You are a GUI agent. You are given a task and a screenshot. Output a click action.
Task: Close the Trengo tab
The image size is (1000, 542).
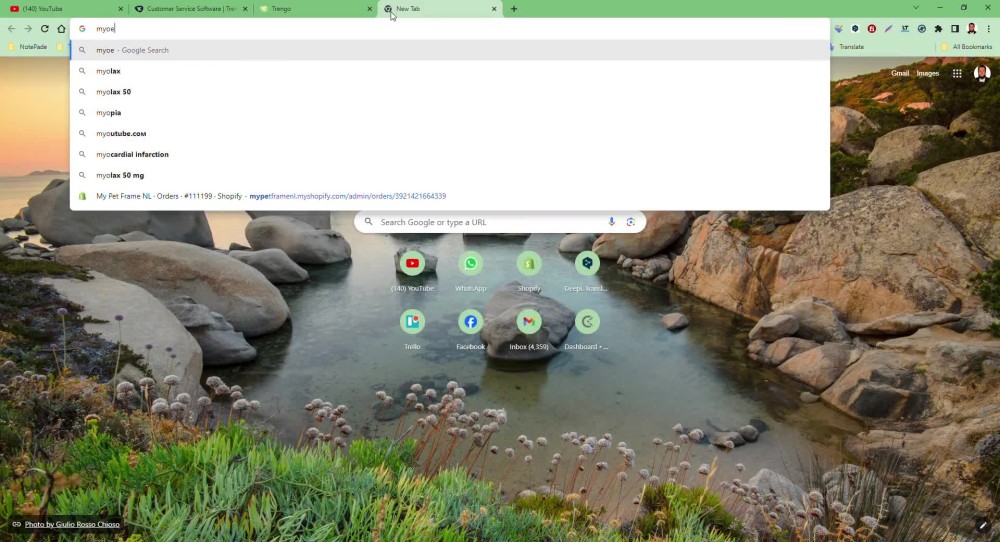click(x=369, y=9)
